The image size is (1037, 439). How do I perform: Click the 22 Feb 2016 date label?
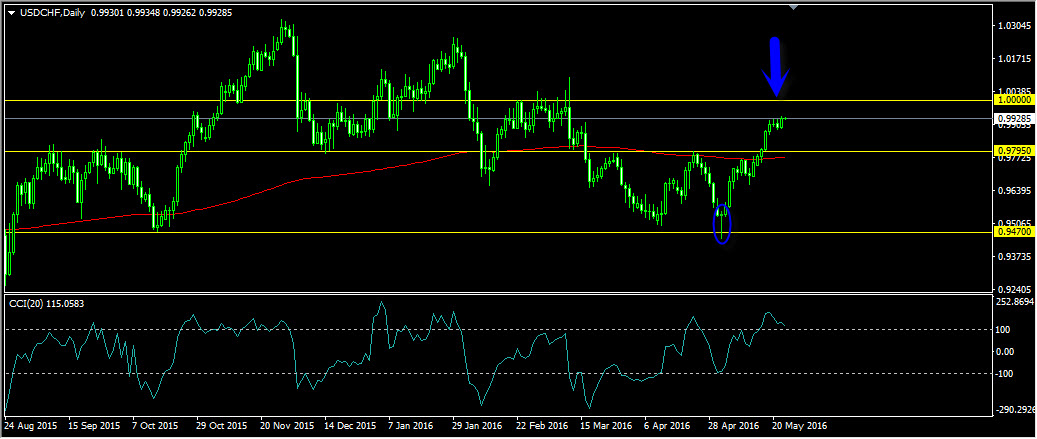[543, 426]
